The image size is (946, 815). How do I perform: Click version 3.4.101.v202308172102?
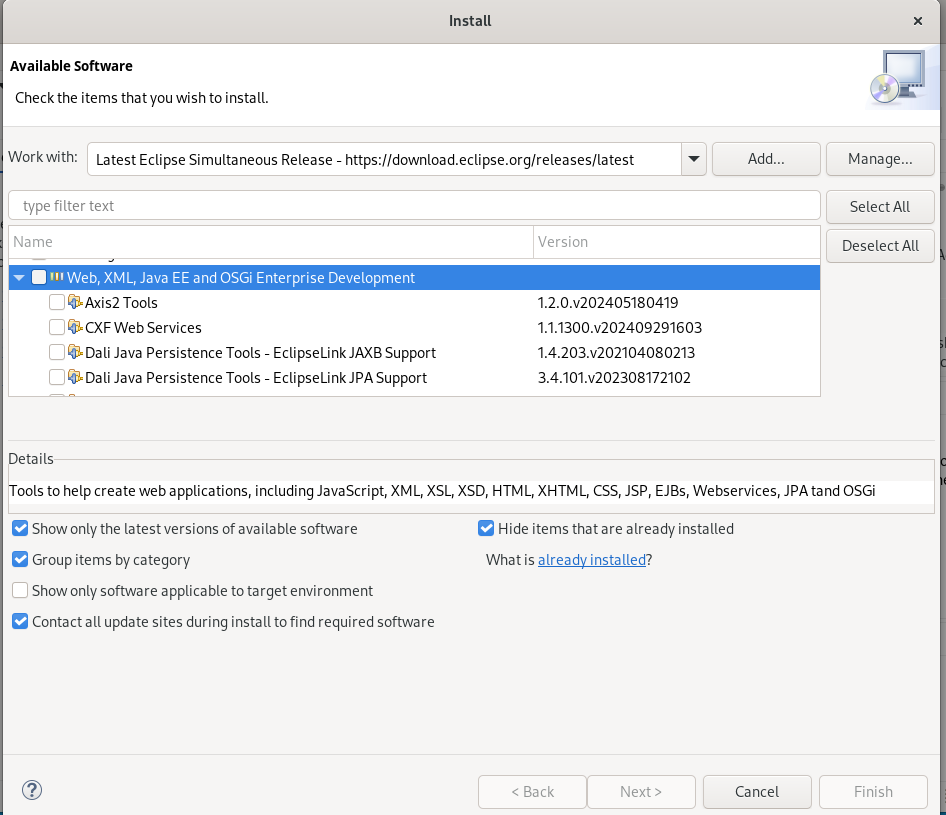pyautogui.click(x=614, y=378)
